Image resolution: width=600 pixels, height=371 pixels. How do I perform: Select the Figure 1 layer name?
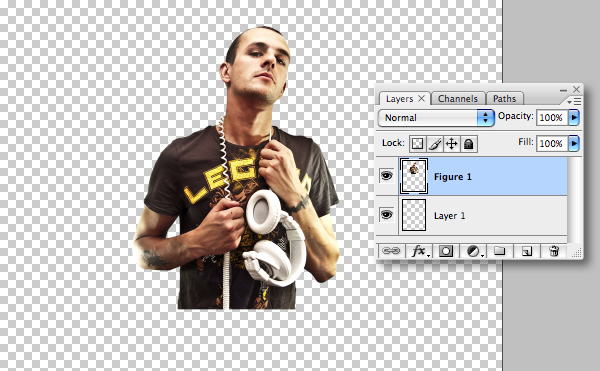click(x=453, y=177)
